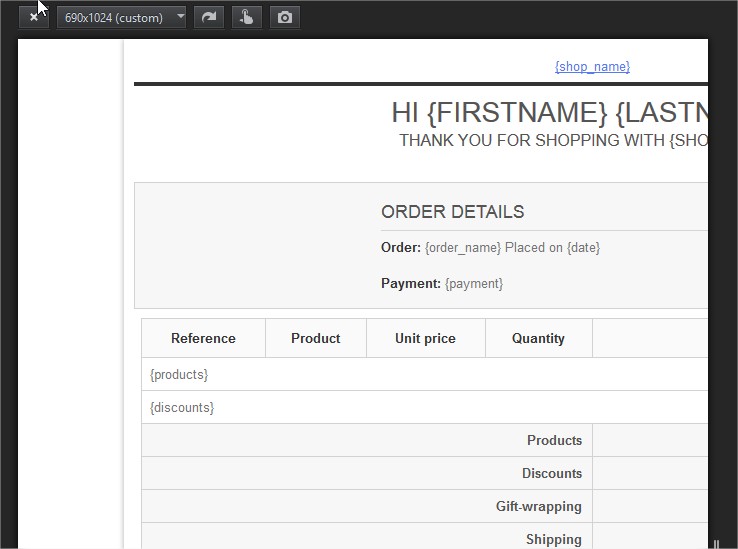Click the Gift-wrapping total row label

[x=538, y=506]
